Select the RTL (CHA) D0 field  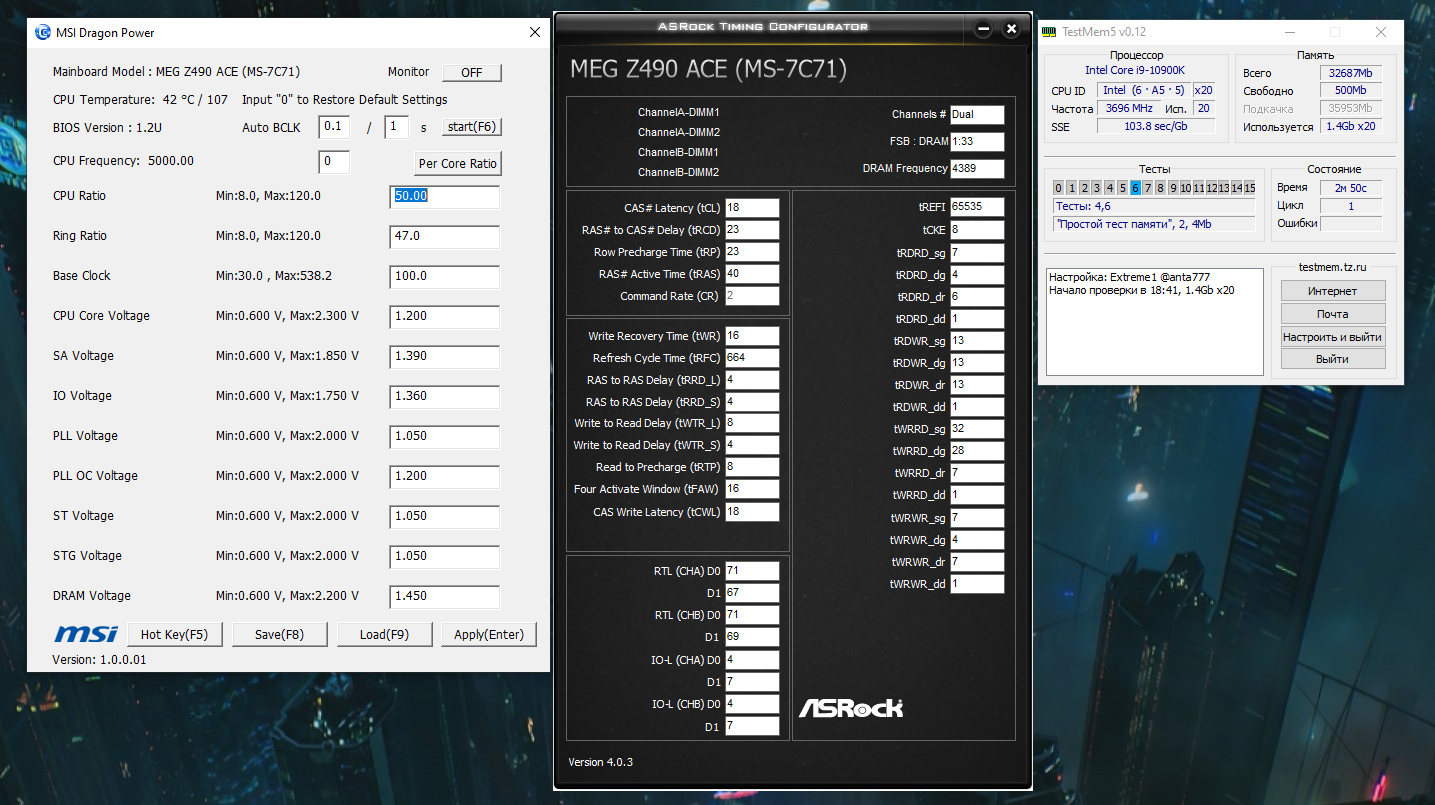(x=752, y=571)
